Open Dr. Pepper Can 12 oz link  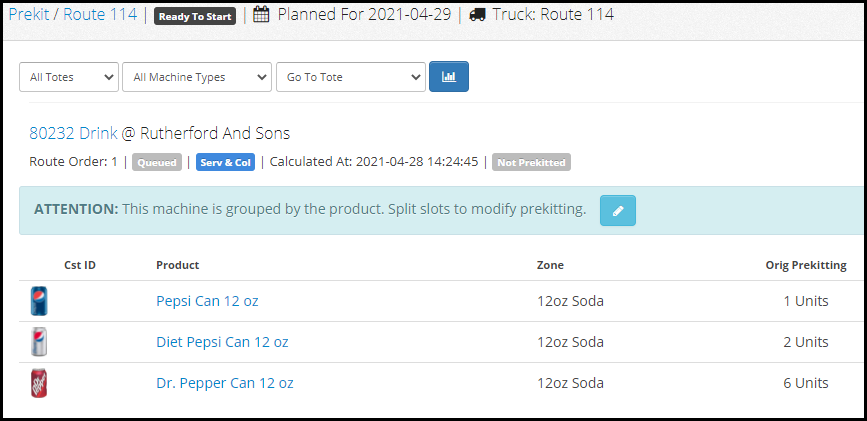(x=225, y=383)
